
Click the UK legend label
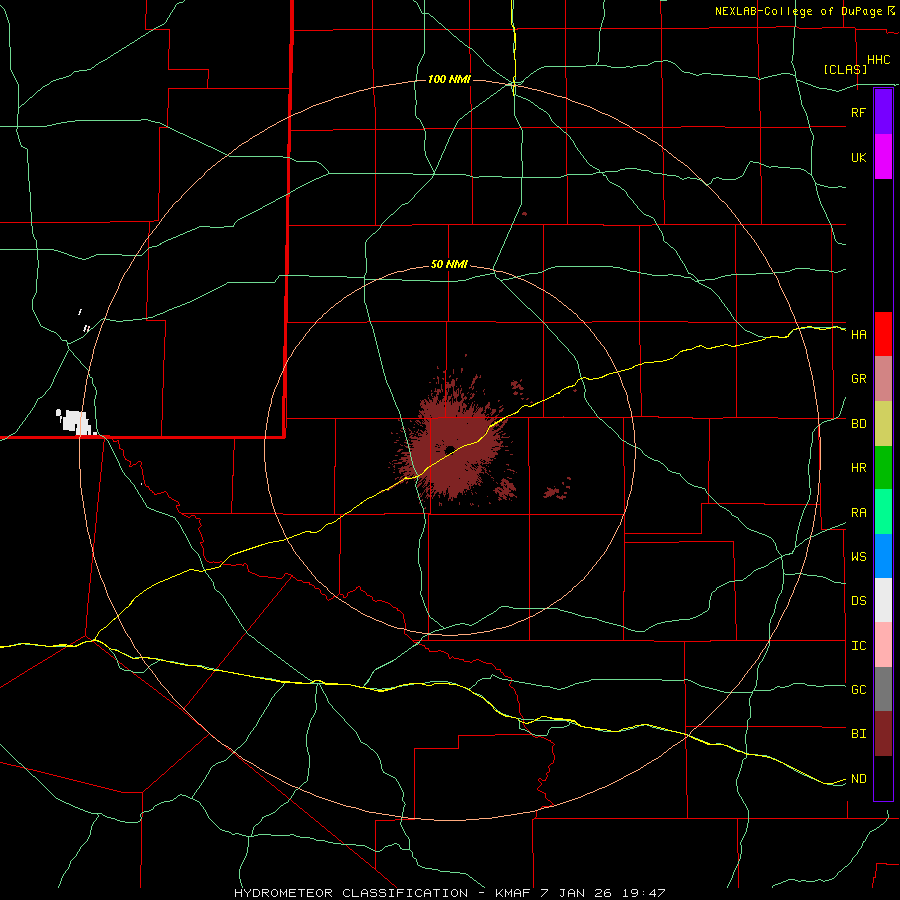(x=858, y=157)
